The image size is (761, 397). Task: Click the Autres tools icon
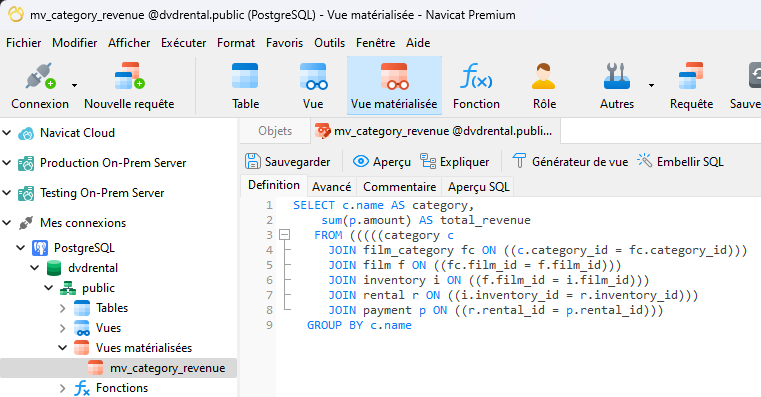616,76
